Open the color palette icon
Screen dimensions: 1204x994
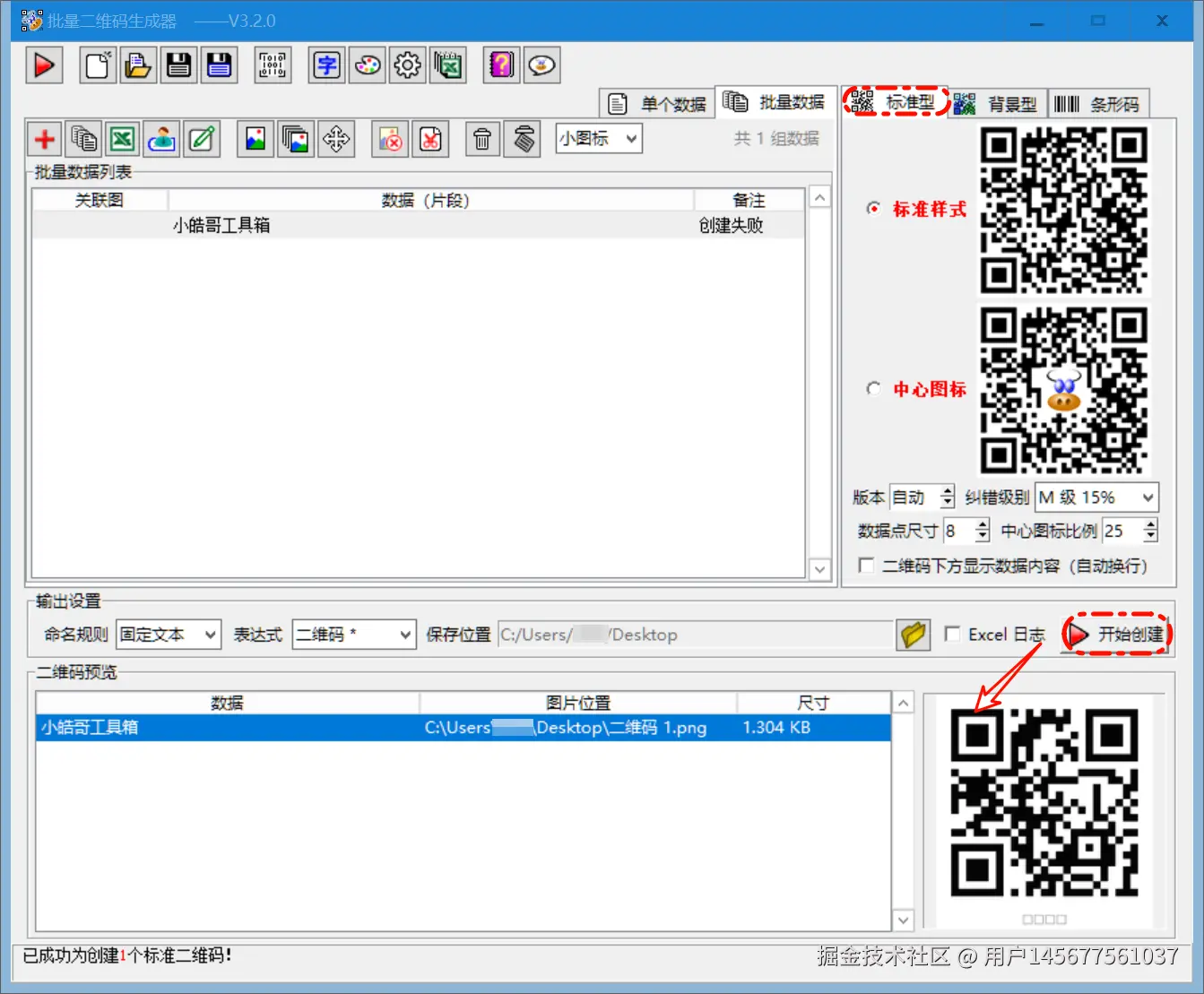[367, 65]
